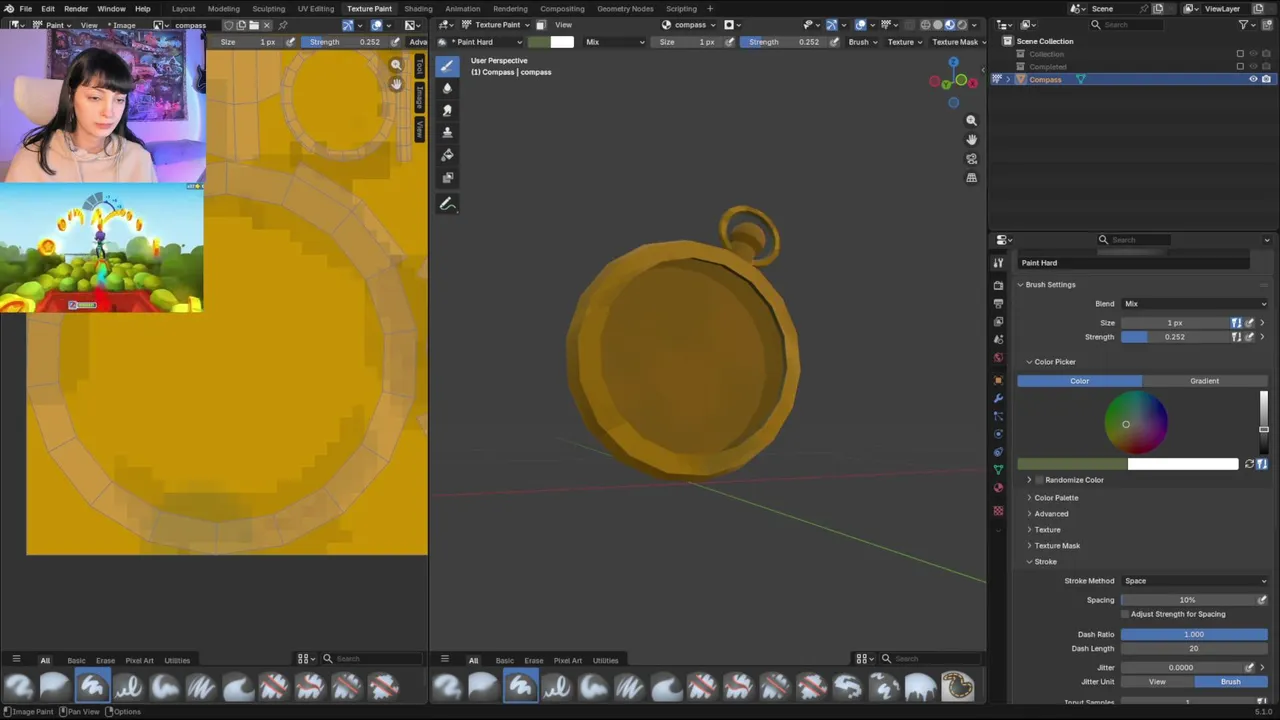The width and height of the screenshot is (1280, 720).
Task: Click the viewport pan hand icon
Action: click(971, 139)
